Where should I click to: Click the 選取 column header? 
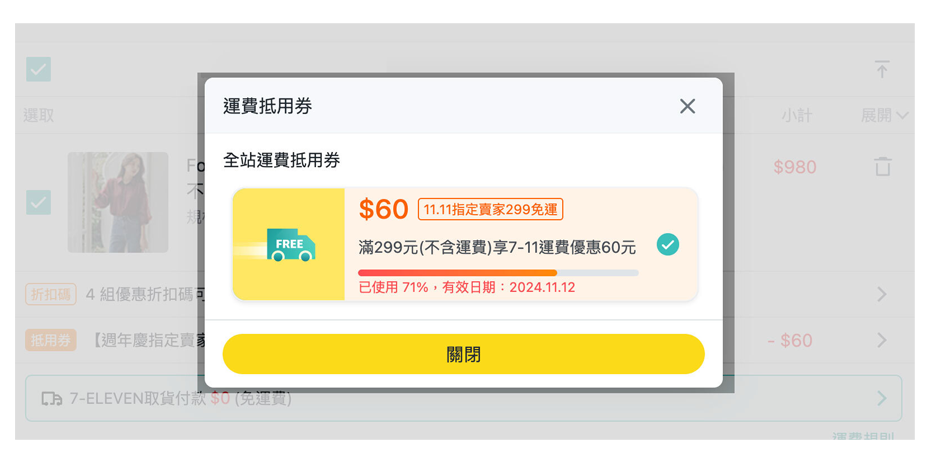(40, 116)
